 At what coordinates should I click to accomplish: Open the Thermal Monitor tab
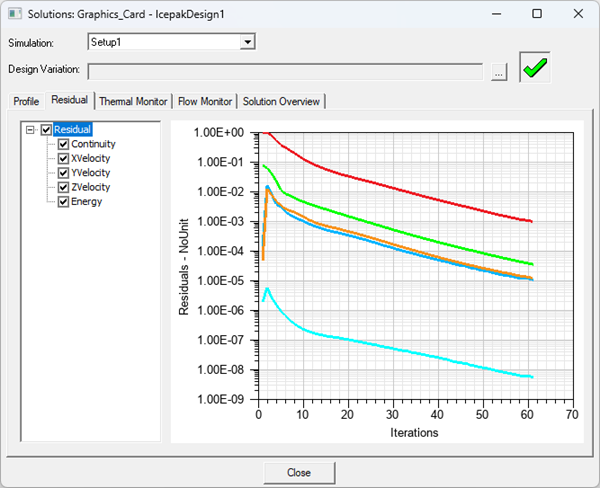click(133, 101)
